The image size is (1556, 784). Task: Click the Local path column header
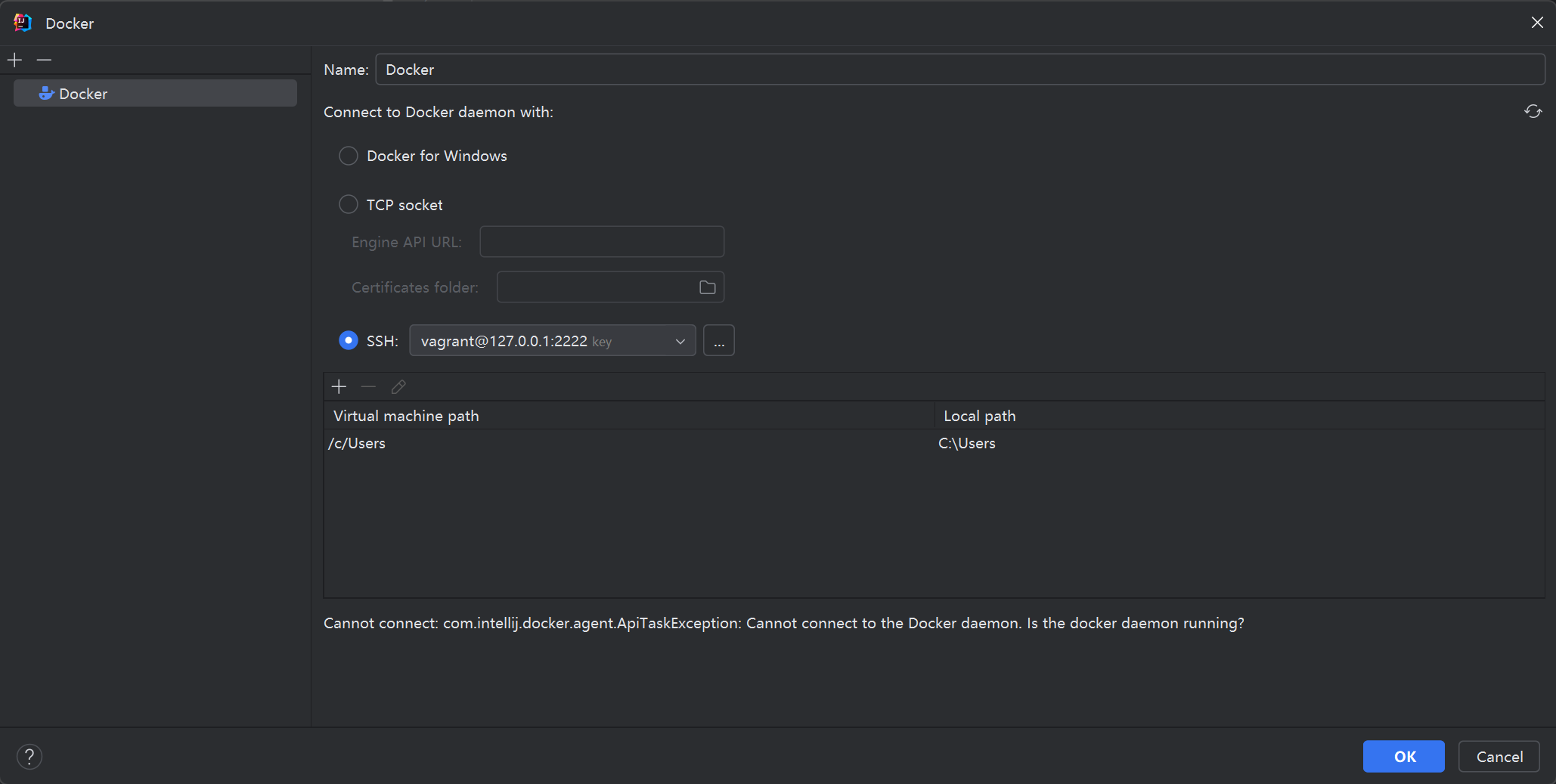(1240, 416)
